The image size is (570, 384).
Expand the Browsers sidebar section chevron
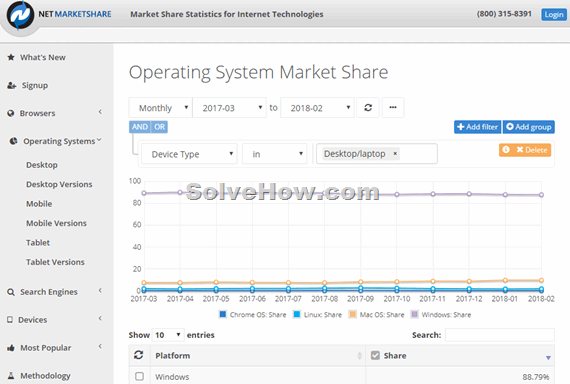tap(100, 112)
